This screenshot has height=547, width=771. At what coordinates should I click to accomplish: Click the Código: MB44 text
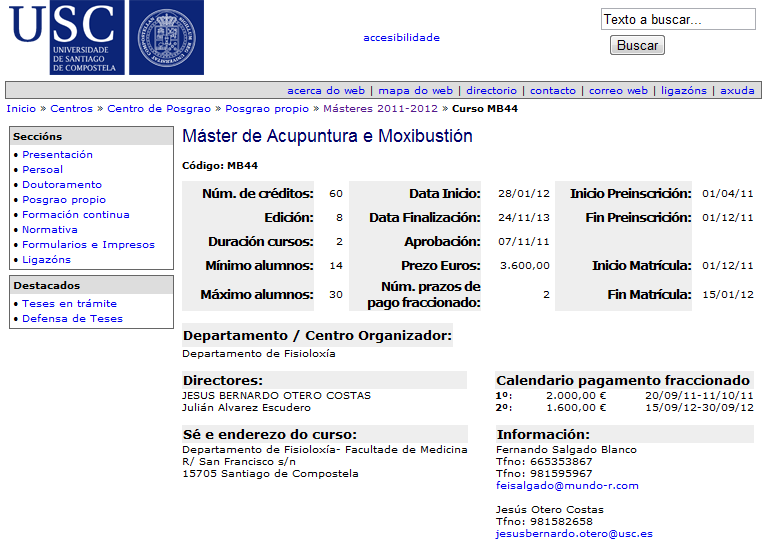point(220,166)
